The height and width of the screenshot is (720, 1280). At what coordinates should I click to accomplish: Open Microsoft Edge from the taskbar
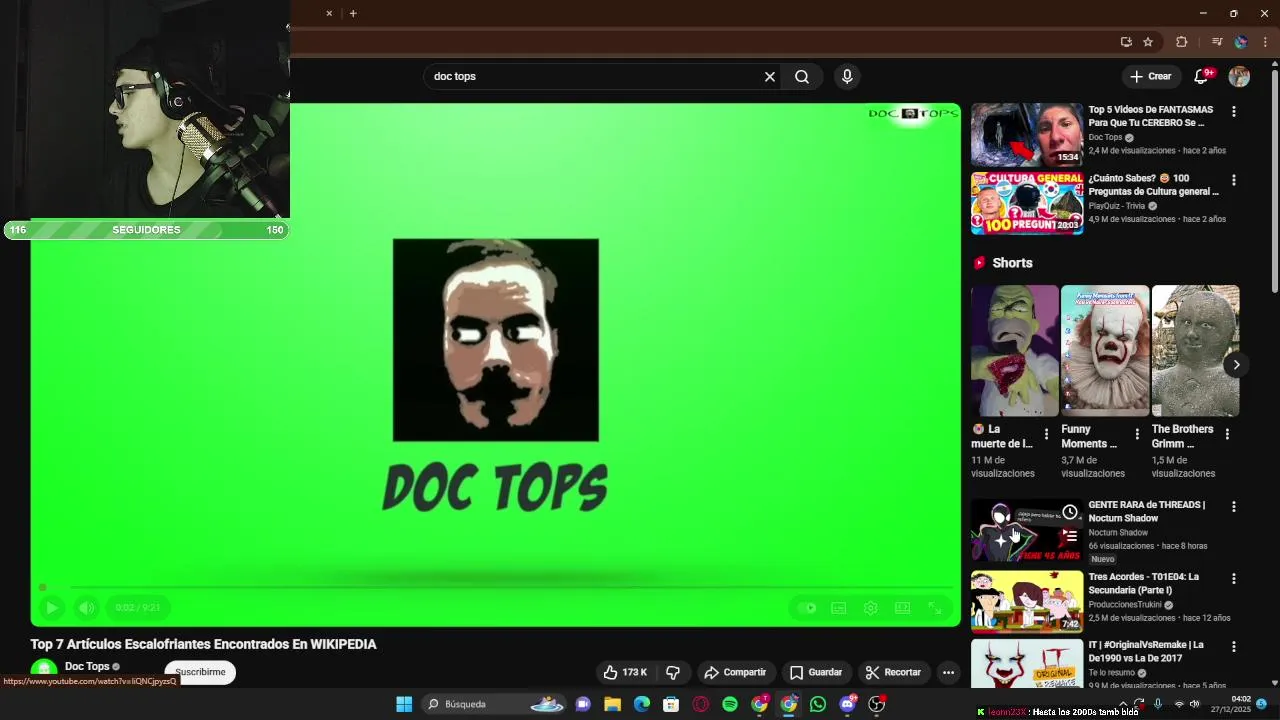click(642, 704)
